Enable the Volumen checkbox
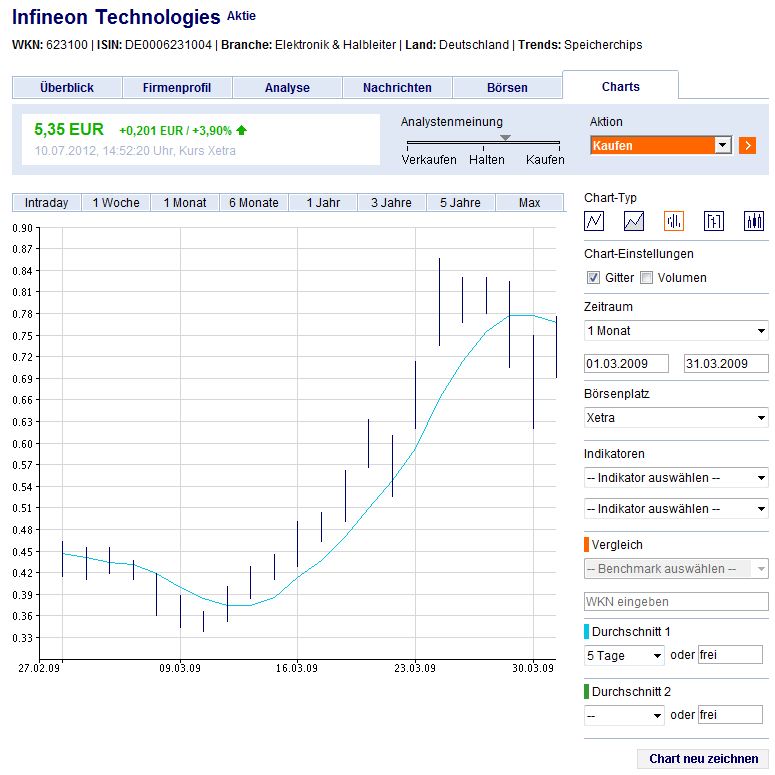 coord(646,278)
